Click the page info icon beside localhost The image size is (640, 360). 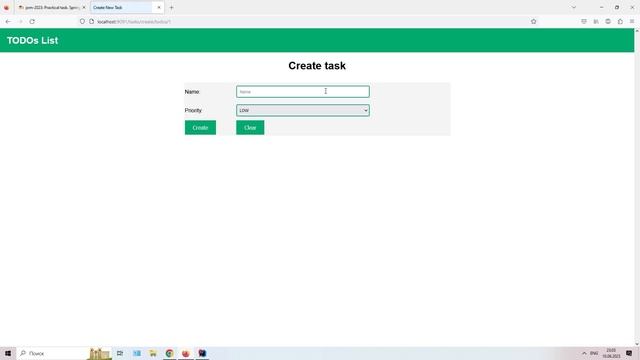[x=91, y=22]
